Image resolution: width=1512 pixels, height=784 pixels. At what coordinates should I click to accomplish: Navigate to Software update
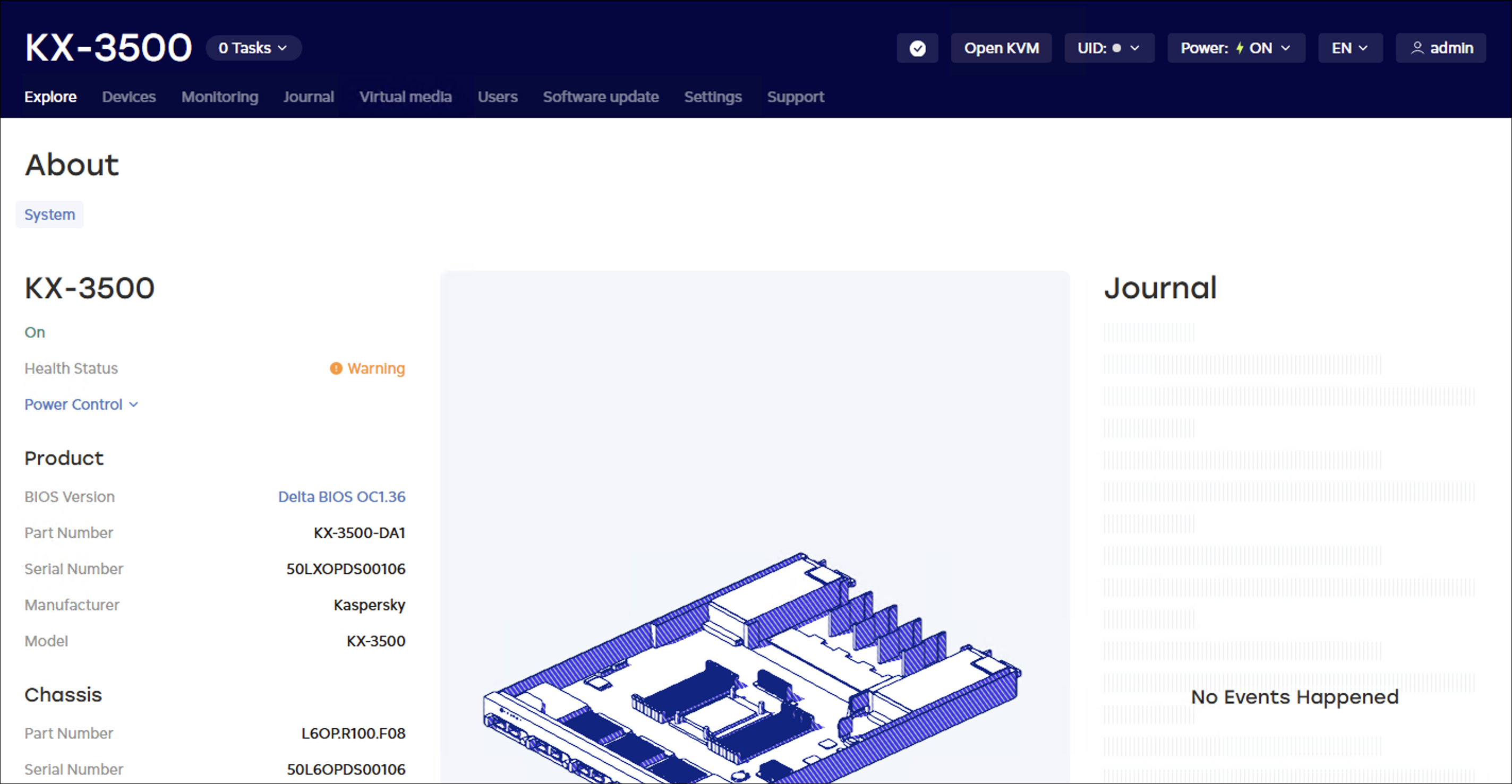point(601,97)
